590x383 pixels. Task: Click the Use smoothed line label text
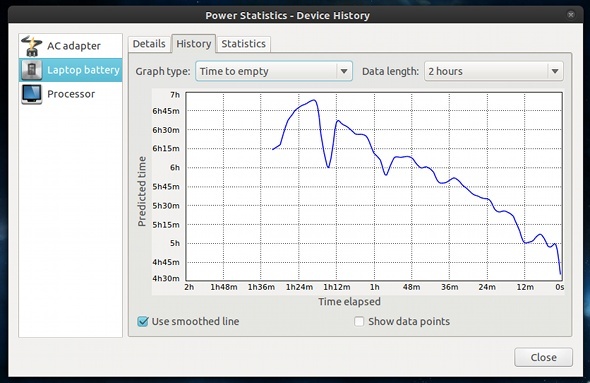(195, 321)
